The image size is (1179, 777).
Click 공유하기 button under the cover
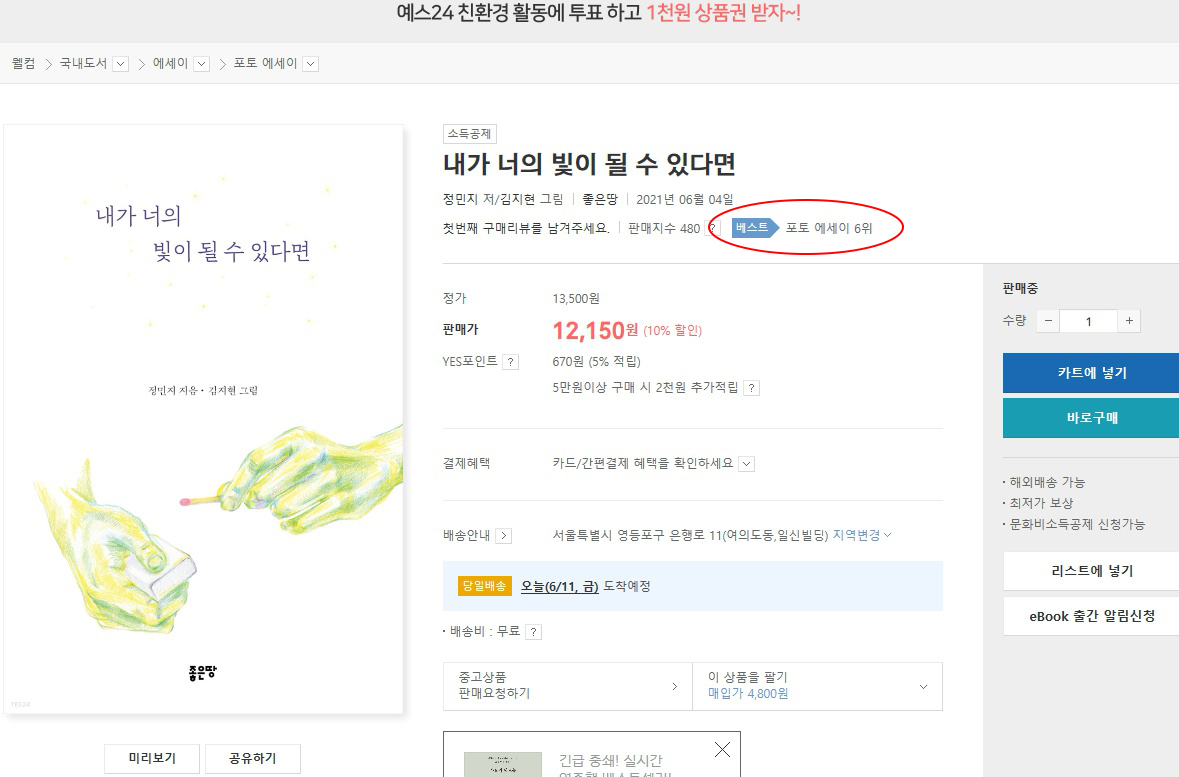point(253,758)
